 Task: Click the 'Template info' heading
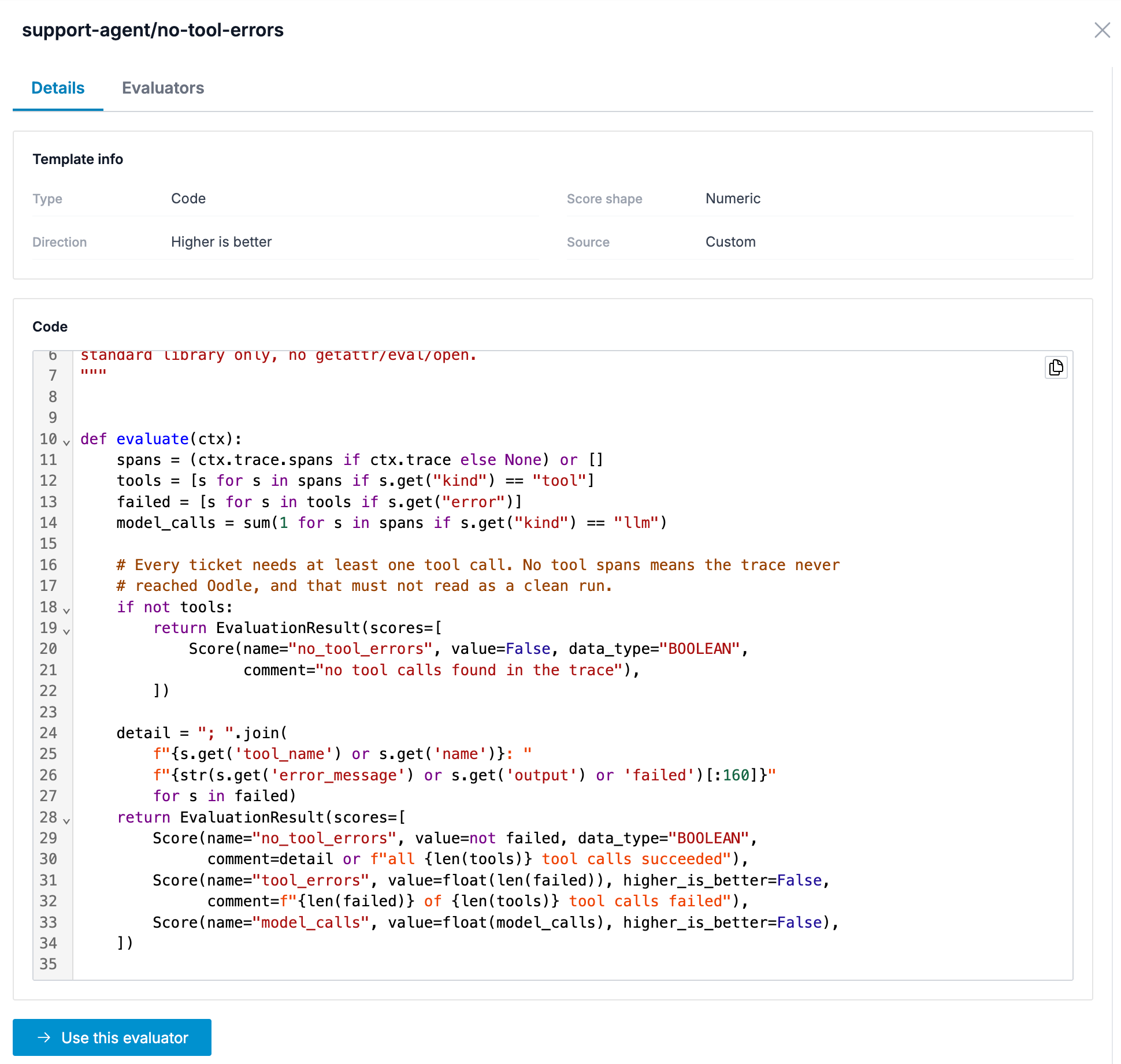(77, 159)
